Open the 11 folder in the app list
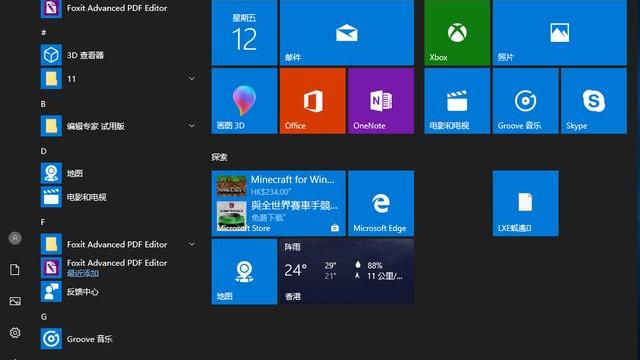The width and height of the screenshot is (640, 360). coord(118,78)
